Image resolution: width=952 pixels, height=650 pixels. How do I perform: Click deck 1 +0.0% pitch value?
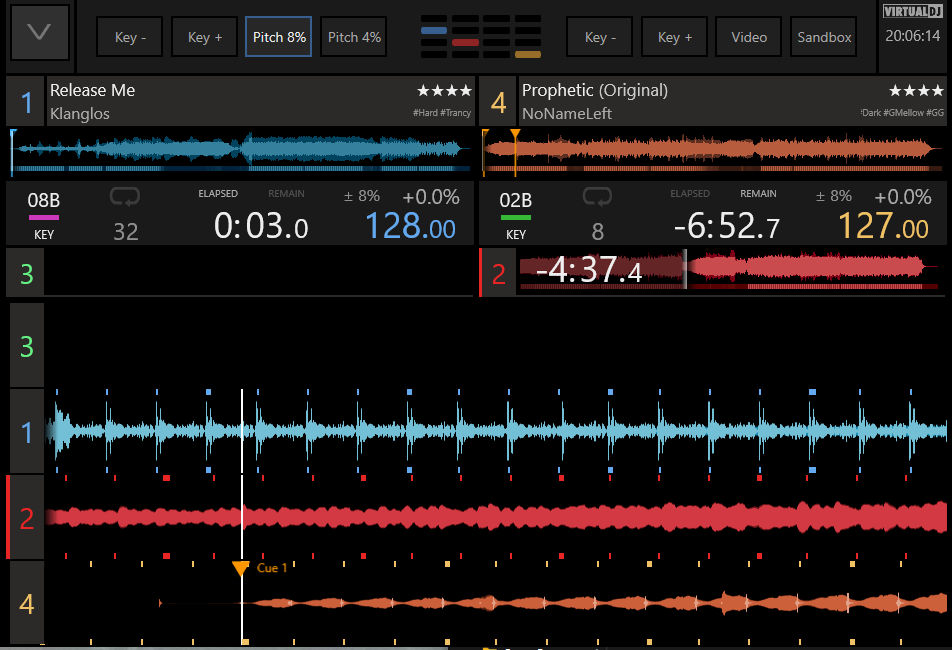[x=431, y=197]
